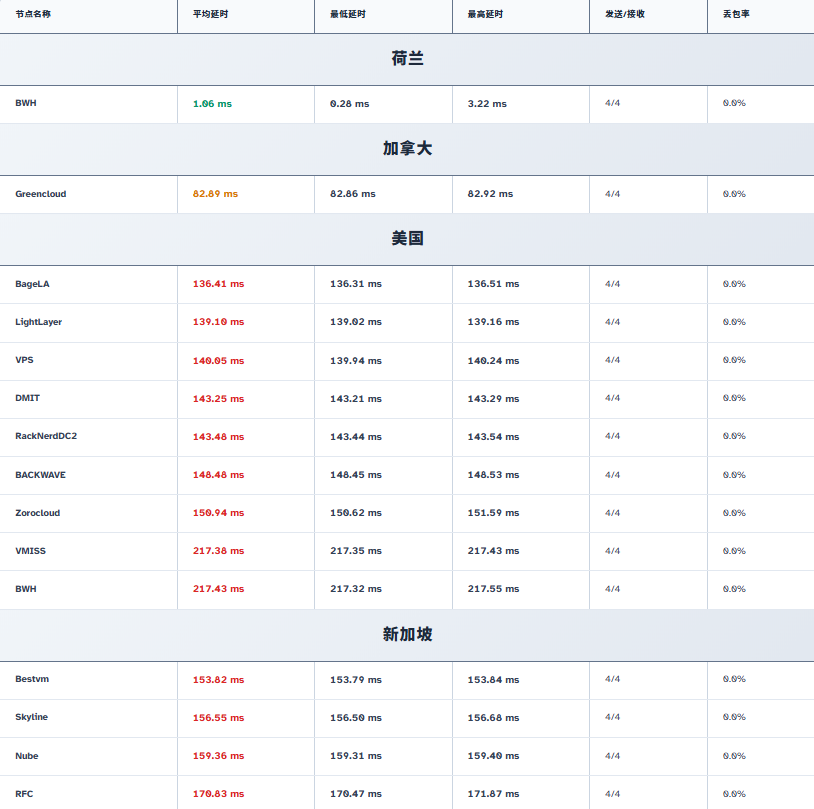814x809 pixels.
Task: Sort by the 平均延时 column header
Action: [x=210, y=14]
